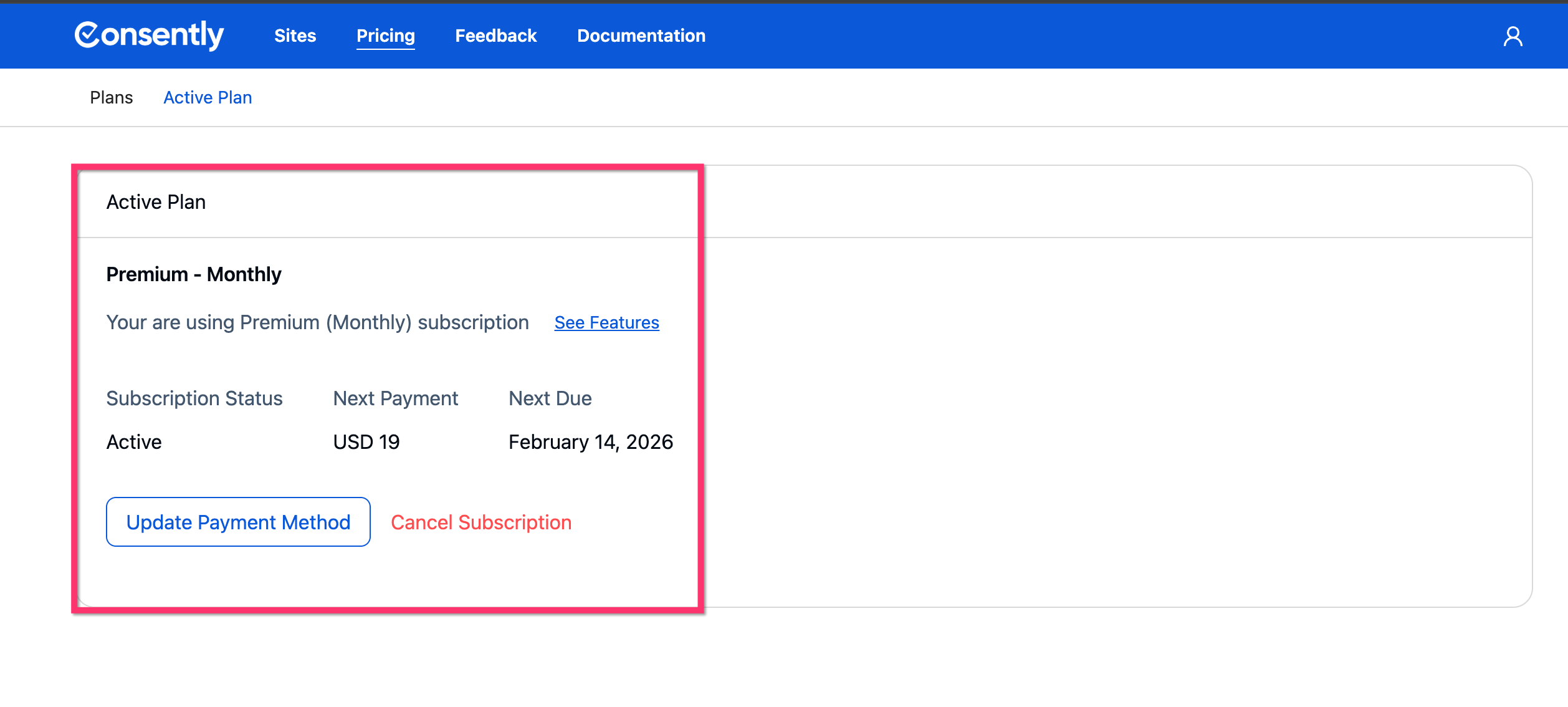Click the Next Due date February 14, 2026

(590, 442)
